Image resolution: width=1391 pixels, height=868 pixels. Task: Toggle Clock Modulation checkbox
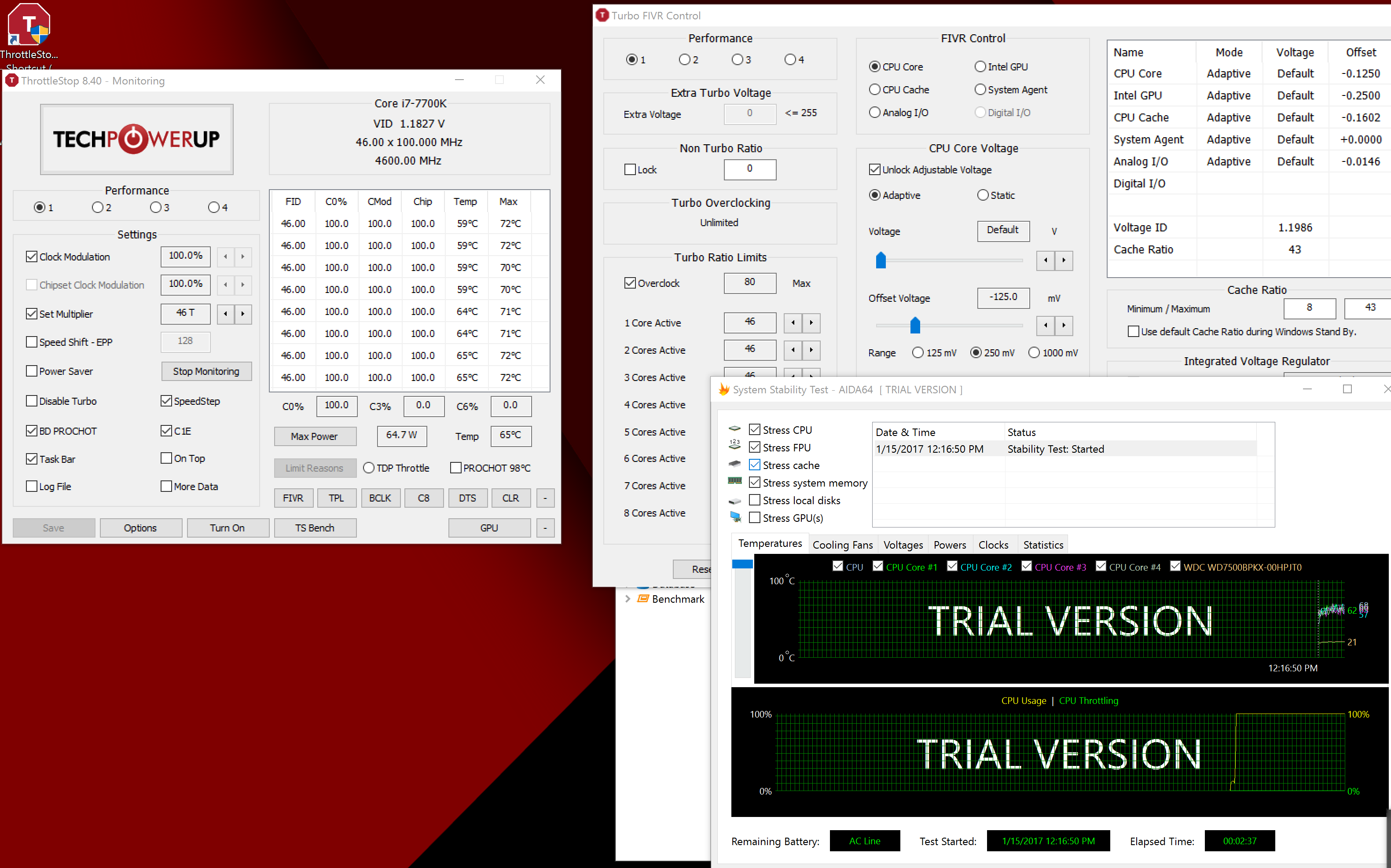[32, 256]
